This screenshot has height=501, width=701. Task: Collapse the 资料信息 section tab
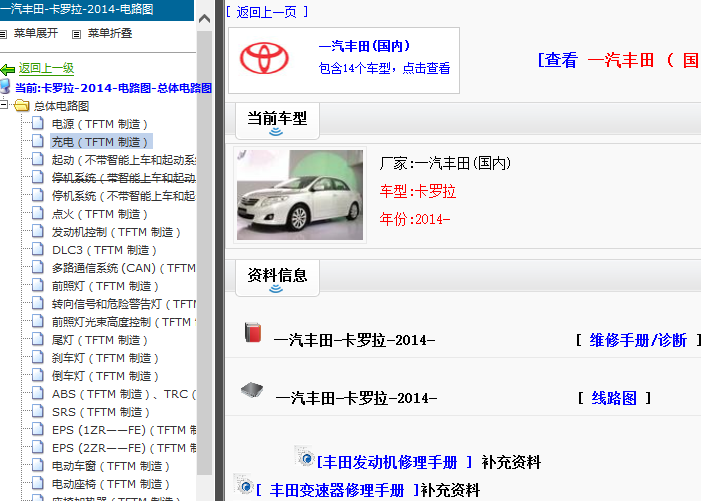pyautogui.click(x=277, y=278)
